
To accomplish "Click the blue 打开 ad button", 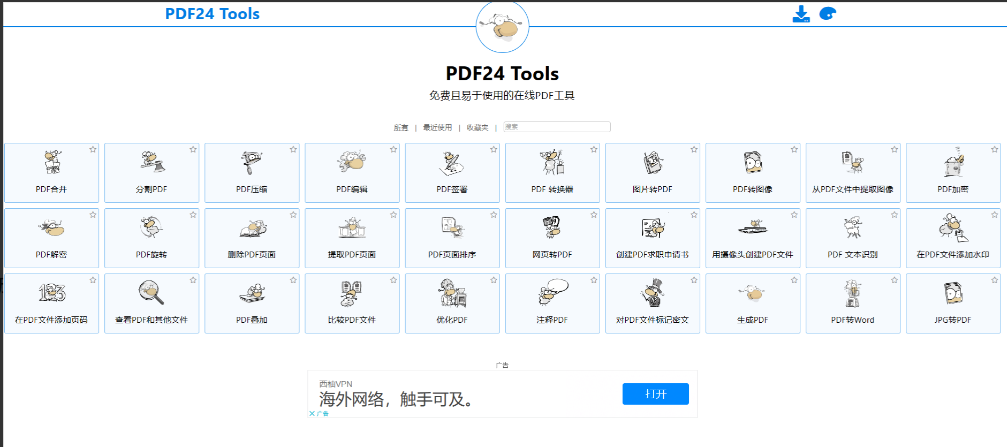I will coord(656,394).
